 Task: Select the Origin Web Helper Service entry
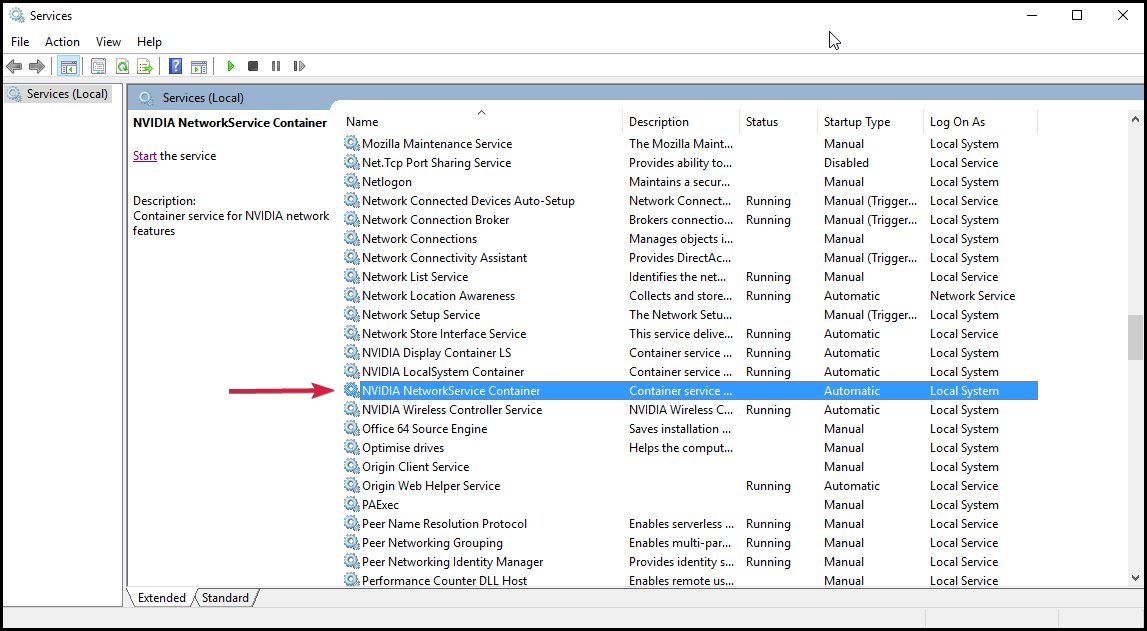[x=430, y=486]
